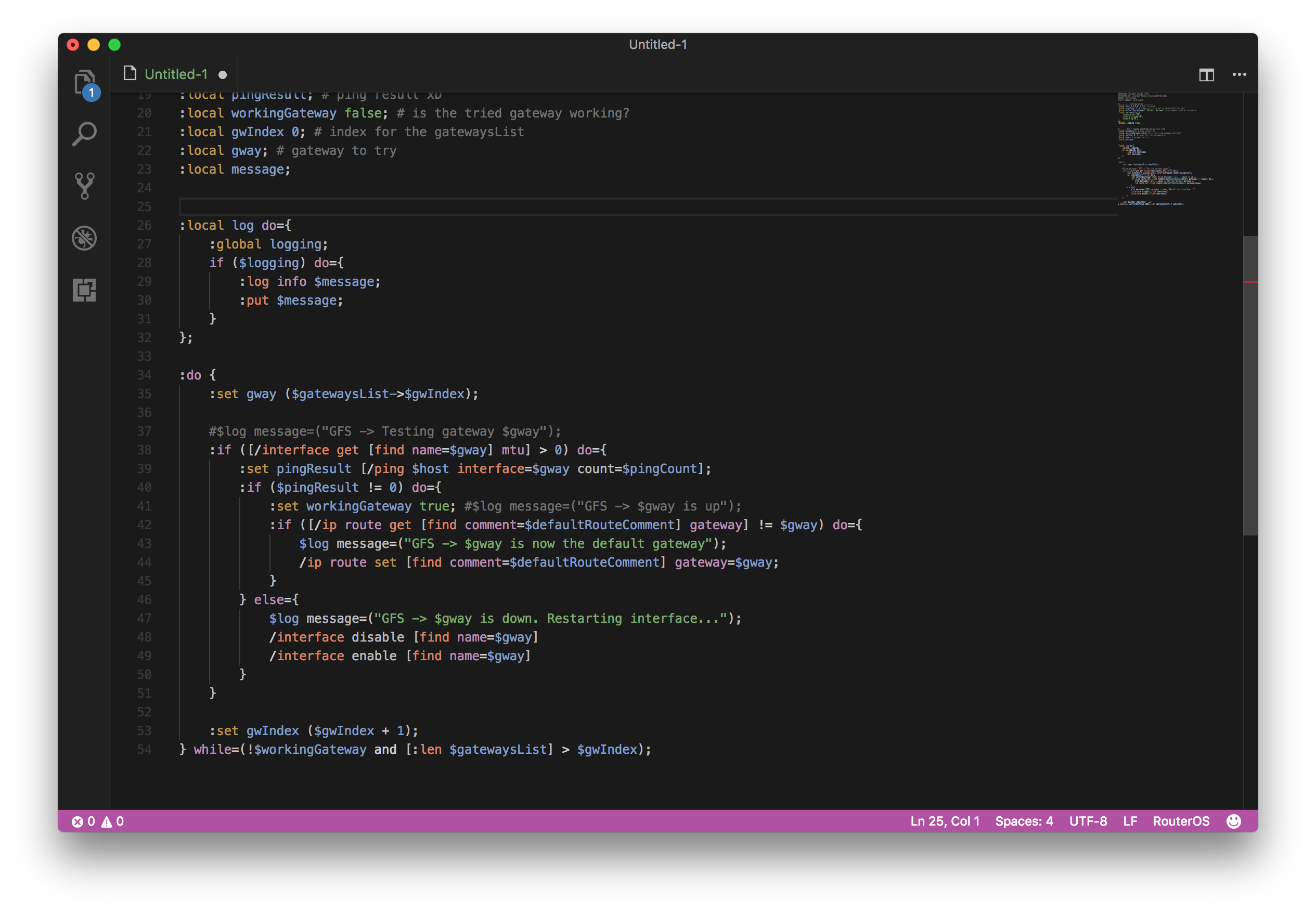Open the Extensions view icon

(x=84, y=290)
